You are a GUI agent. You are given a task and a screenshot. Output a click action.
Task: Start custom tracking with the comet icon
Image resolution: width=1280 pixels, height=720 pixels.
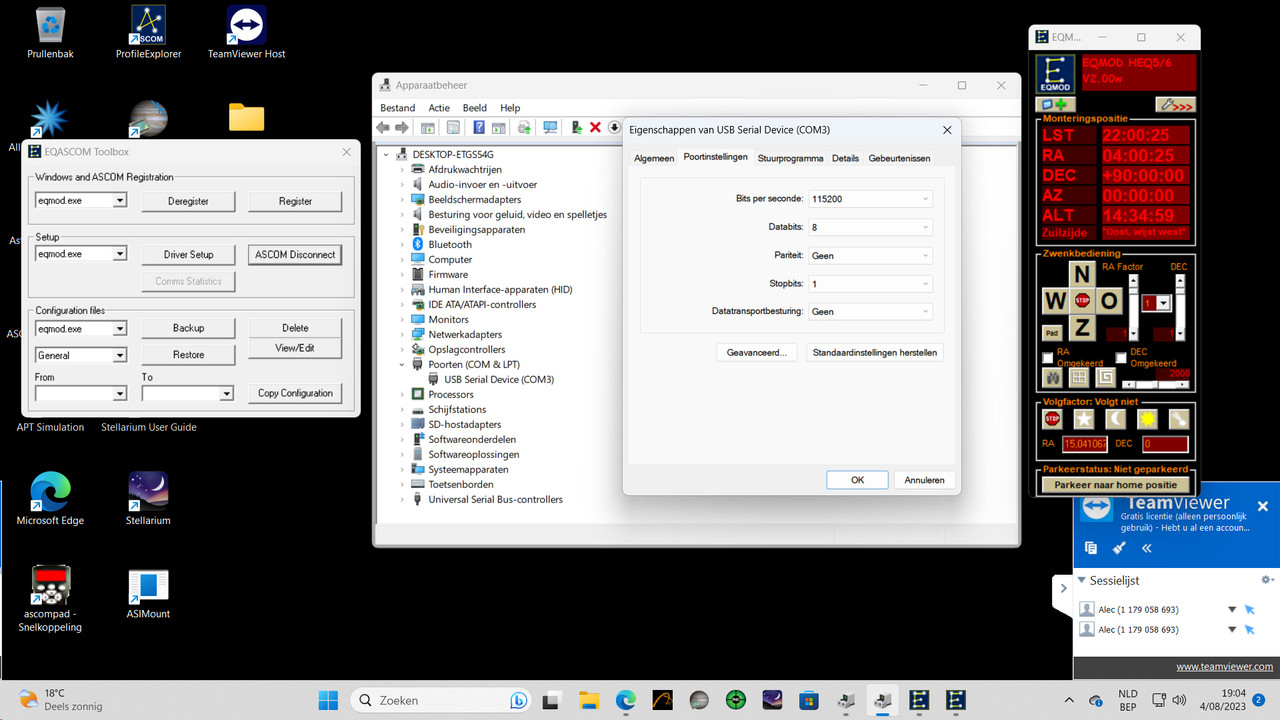pyautogui.click(x=1179, y=419)
